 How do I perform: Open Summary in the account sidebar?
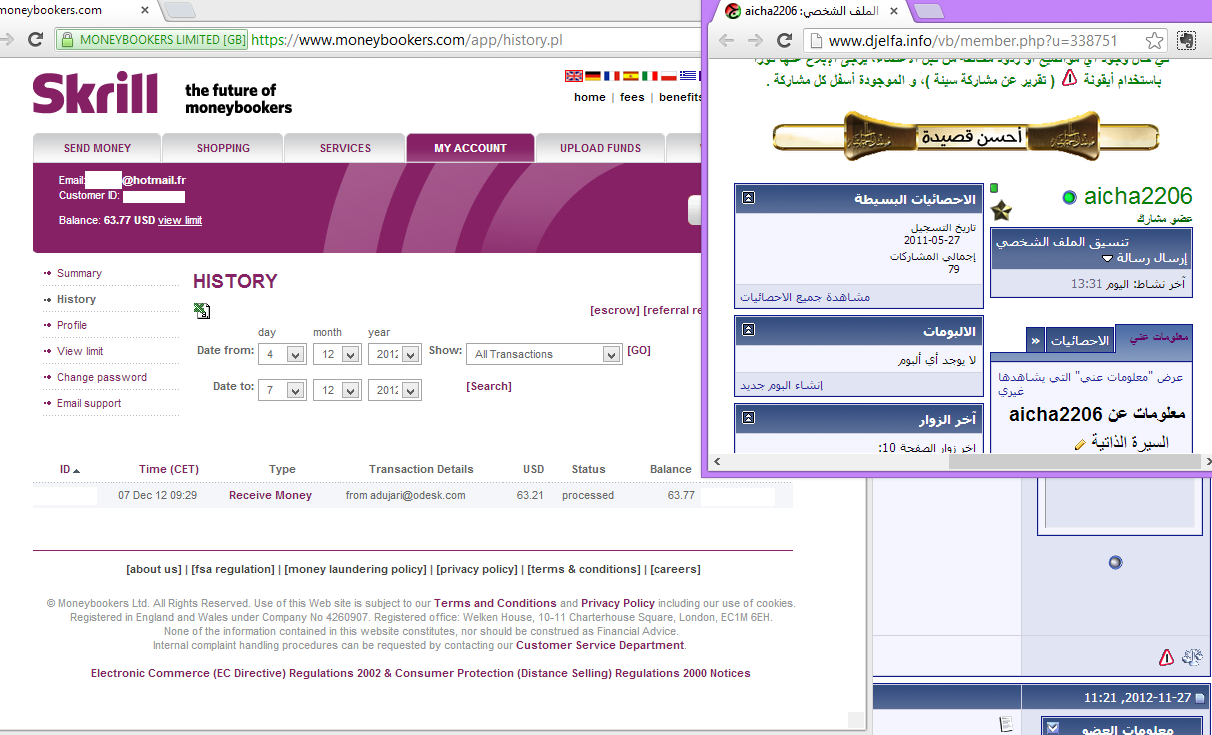(79, 273)
